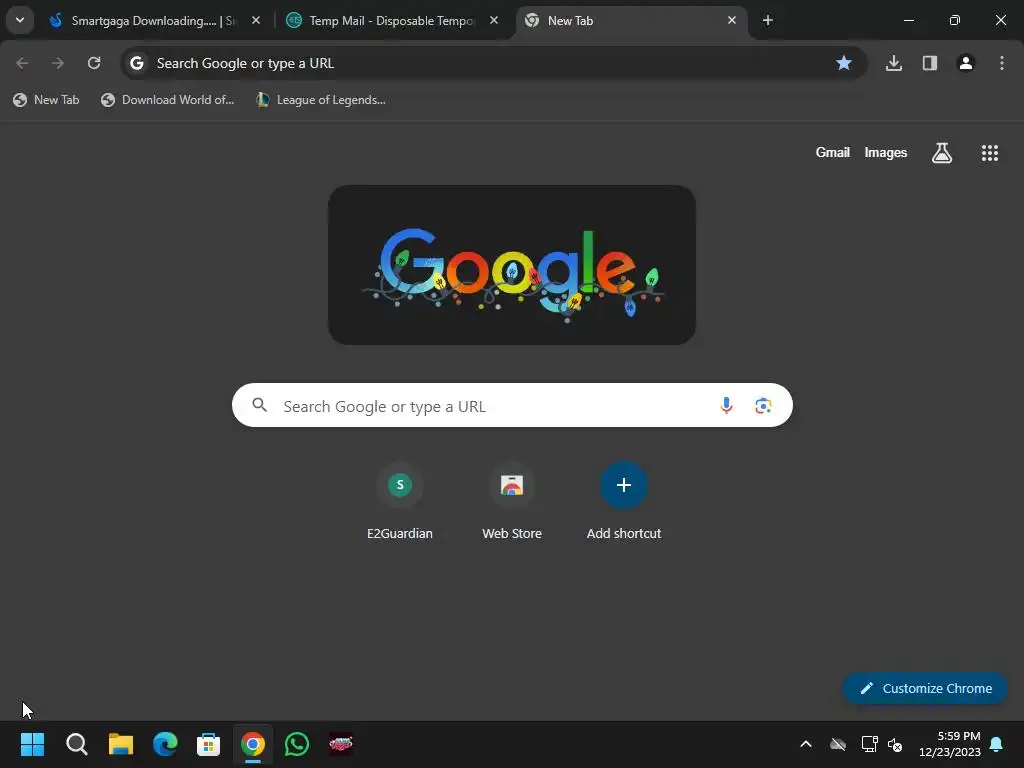Toggle the Chrome side panel
1024x768 pixels.
(929, 63)
